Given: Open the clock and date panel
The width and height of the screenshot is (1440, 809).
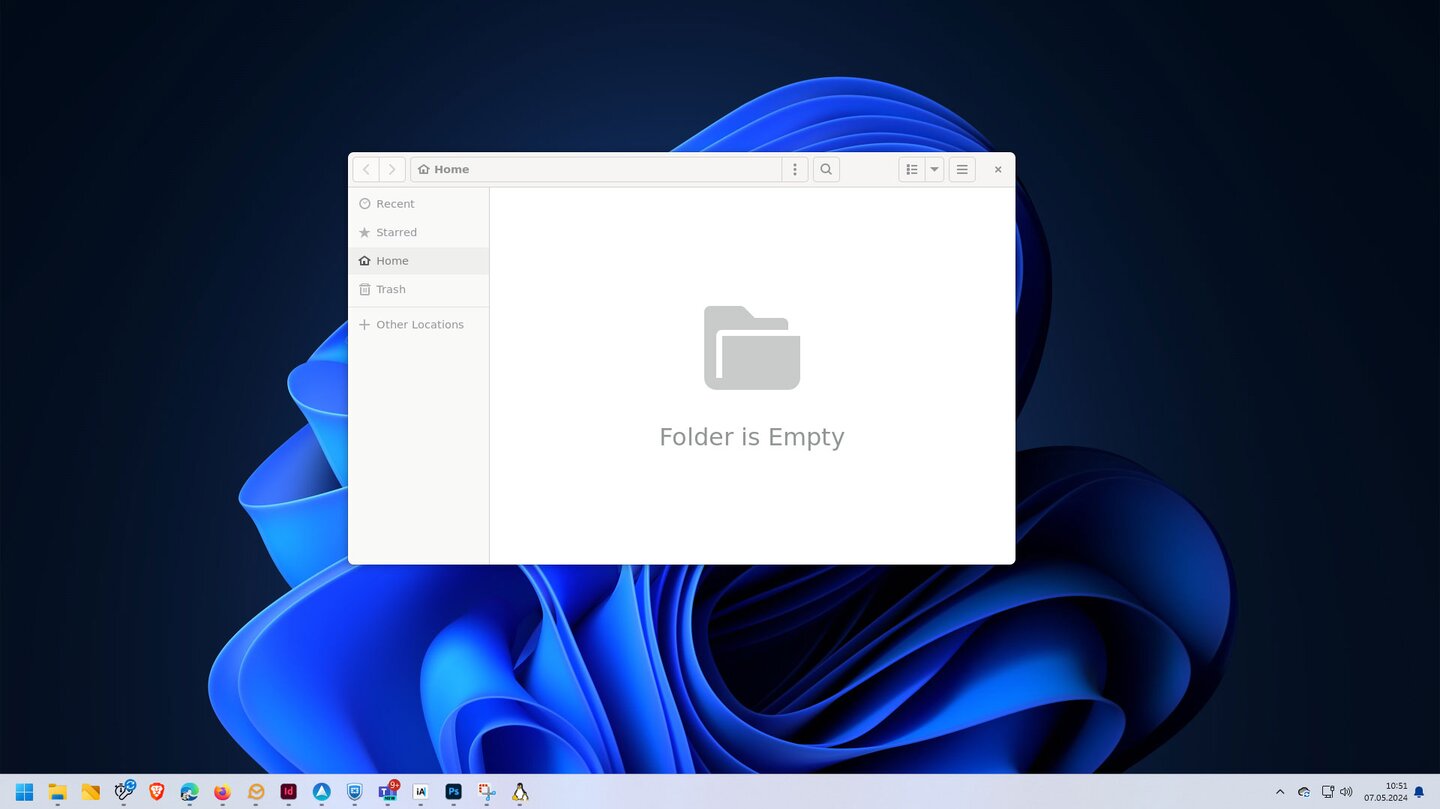Looking at the screenshot, I should point(1385,792).
